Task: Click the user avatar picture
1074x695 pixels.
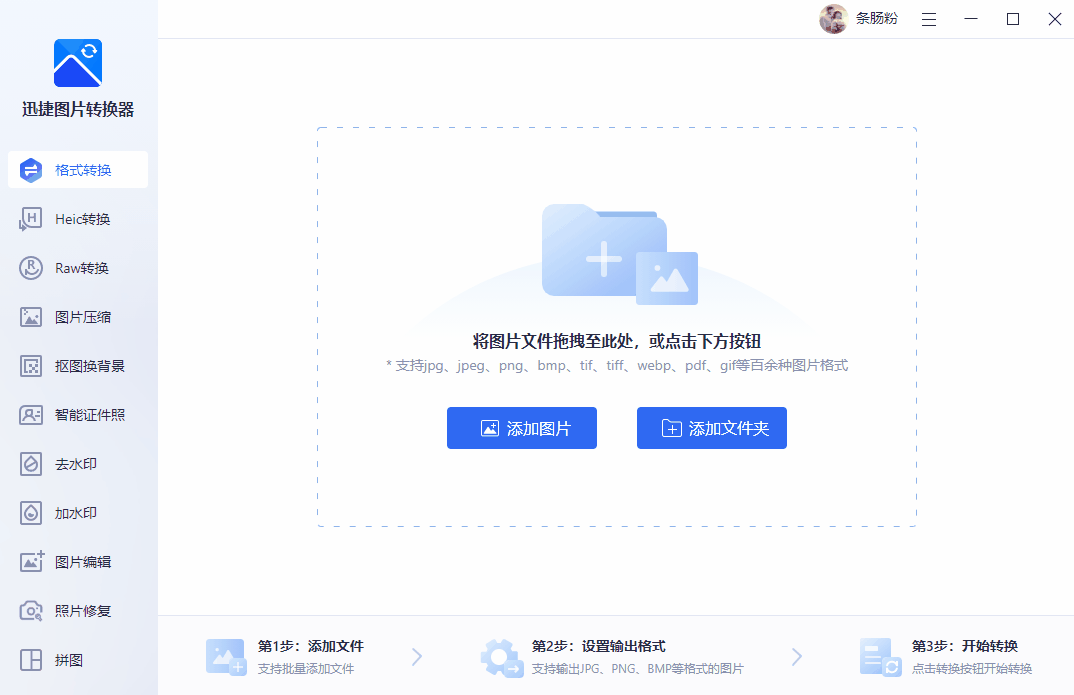Action: [834, 19]
